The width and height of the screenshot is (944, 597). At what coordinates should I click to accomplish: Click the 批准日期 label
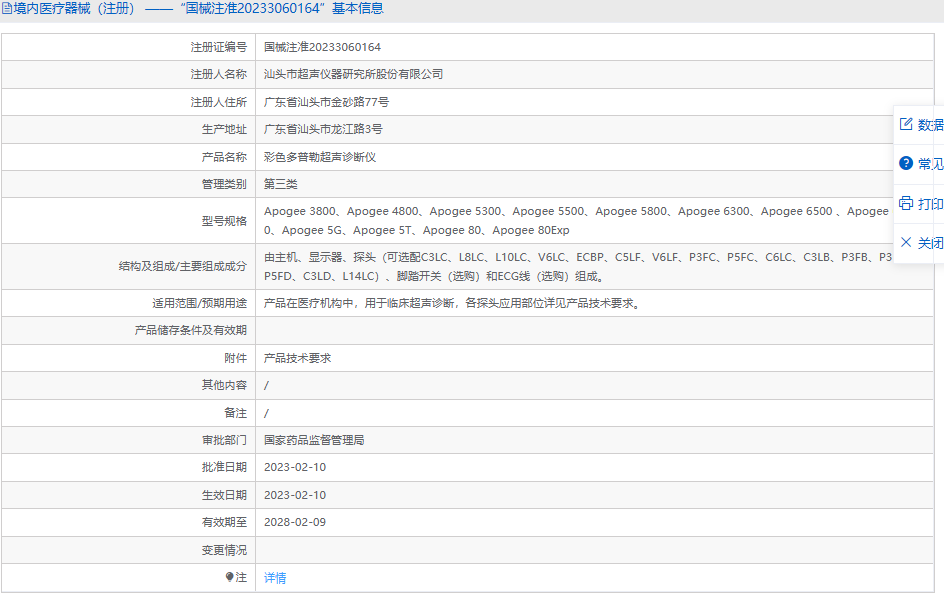coord(224,467)
